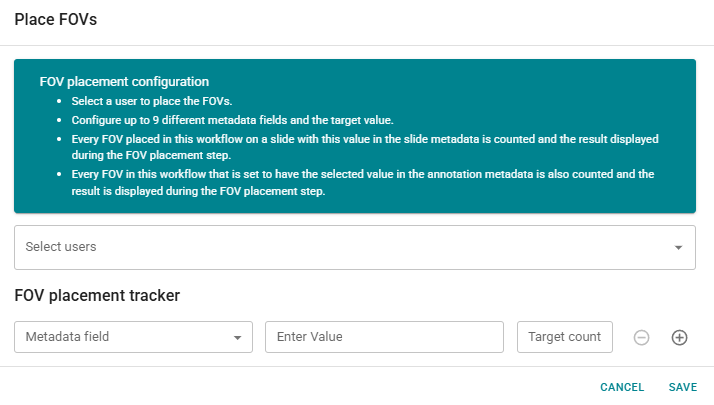Click the FOV placement tracker heading
This screenshot has width=714, height=405.
pos(97,295)
